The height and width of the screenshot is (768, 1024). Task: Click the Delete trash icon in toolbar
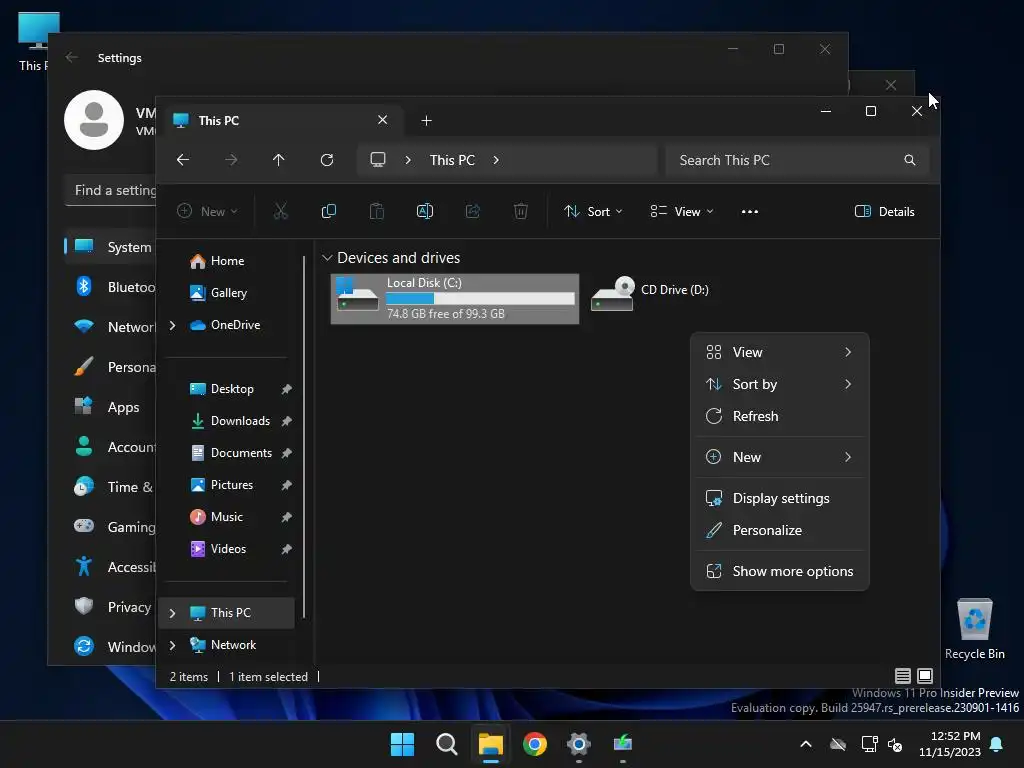(x=520, y=211)
